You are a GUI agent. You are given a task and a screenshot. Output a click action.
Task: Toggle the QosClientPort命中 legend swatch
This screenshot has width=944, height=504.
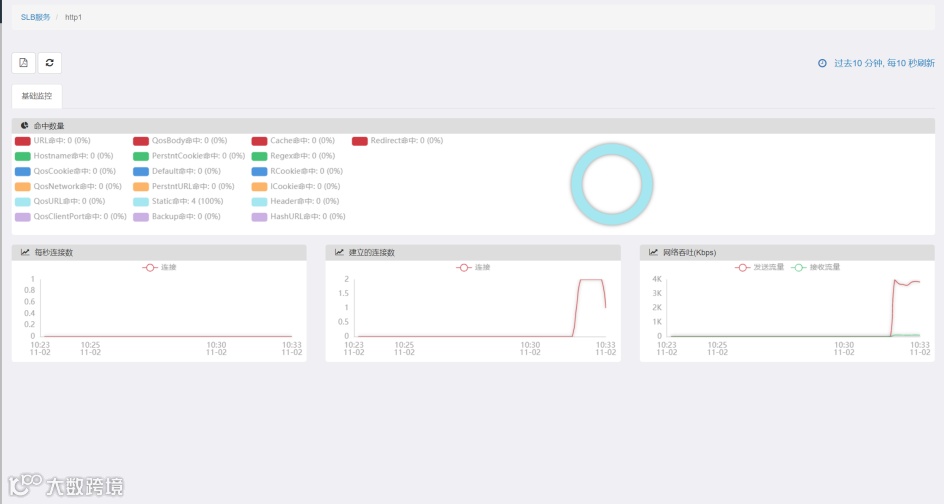[x=23, y=217]
